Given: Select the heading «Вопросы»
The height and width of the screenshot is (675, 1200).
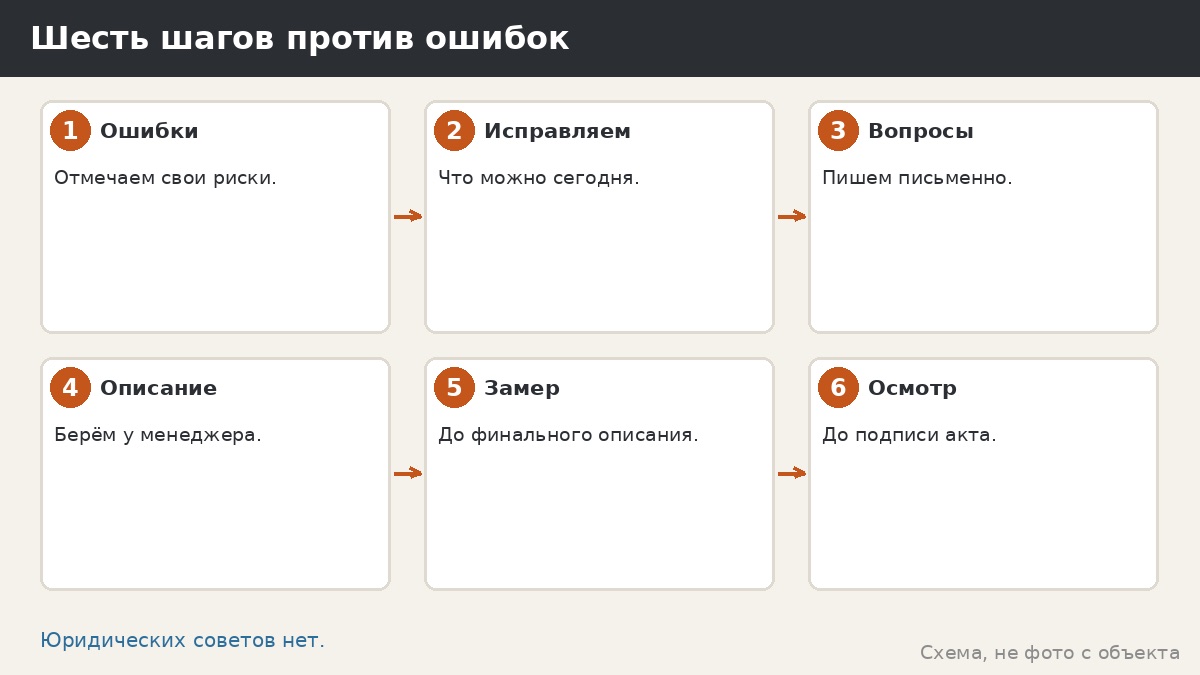Looking at the screenshot, I should point(920,132).
